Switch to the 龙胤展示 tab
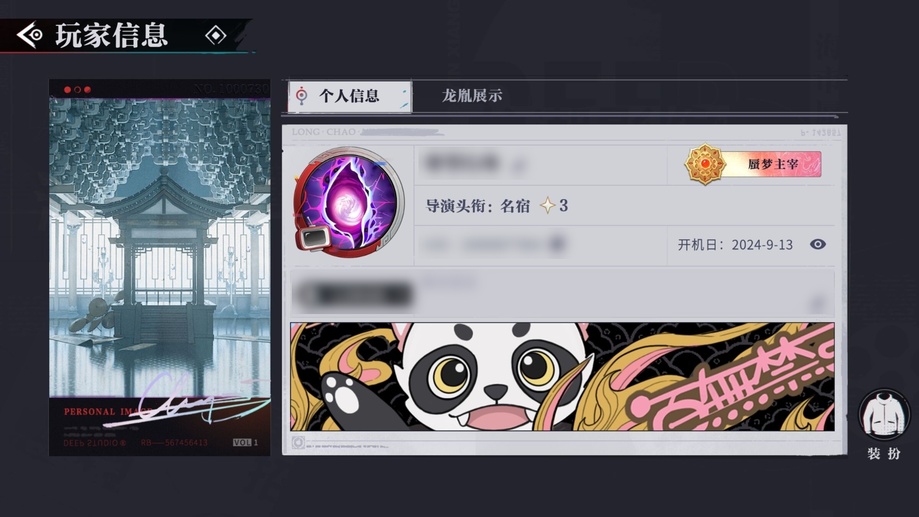Viewport: 919px width, 517px height. pos(472,96)
